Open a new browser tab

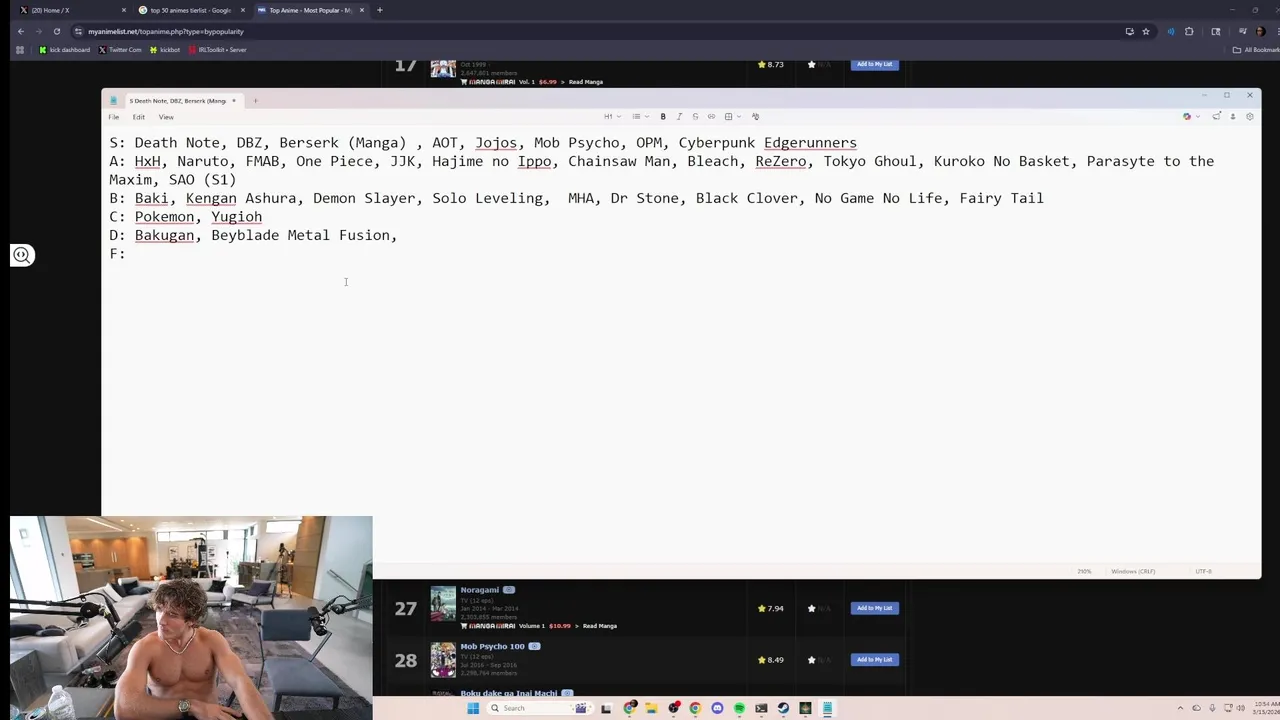pyautogui.click(x=380, y=10)
